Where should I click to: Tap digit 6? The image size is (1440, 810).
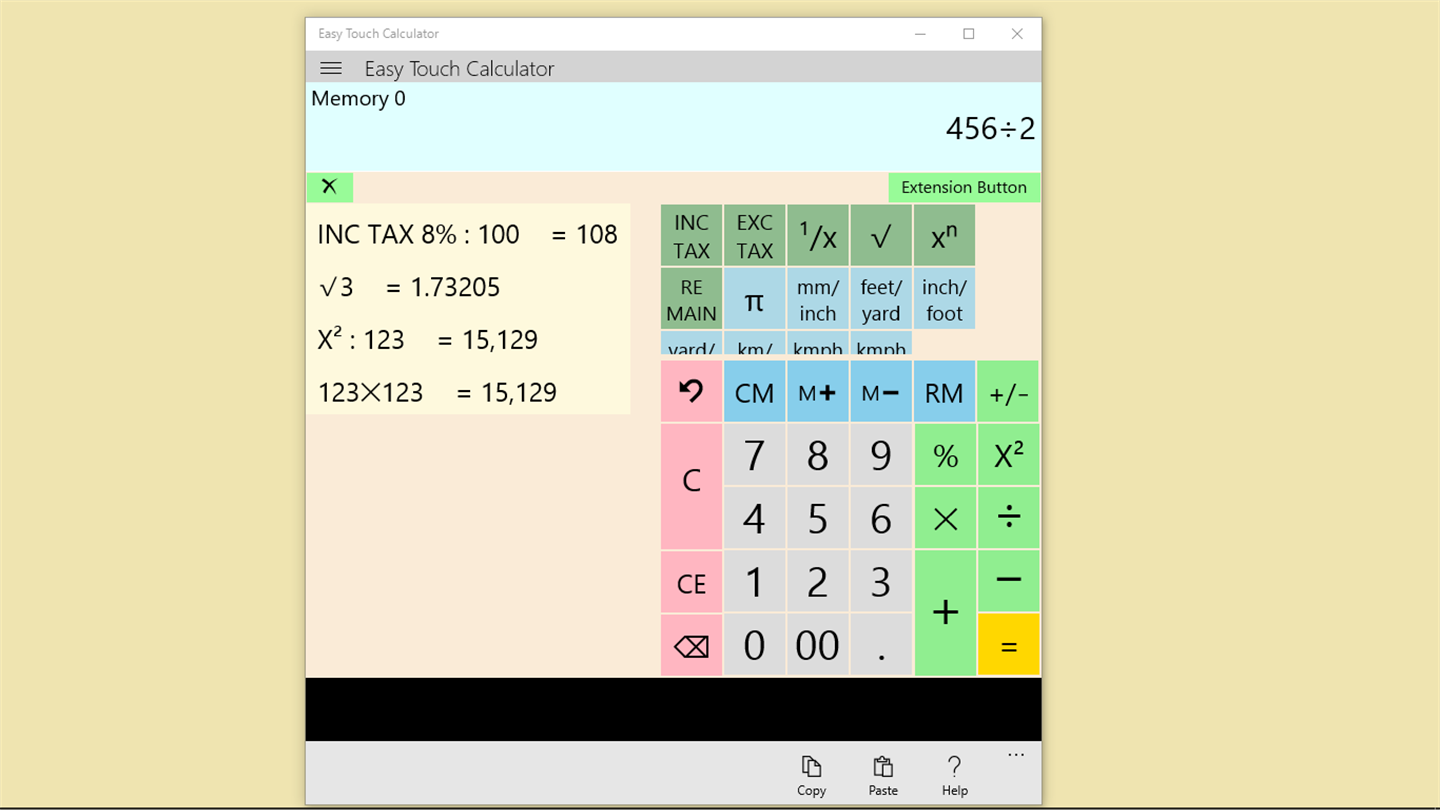[881, 518]
